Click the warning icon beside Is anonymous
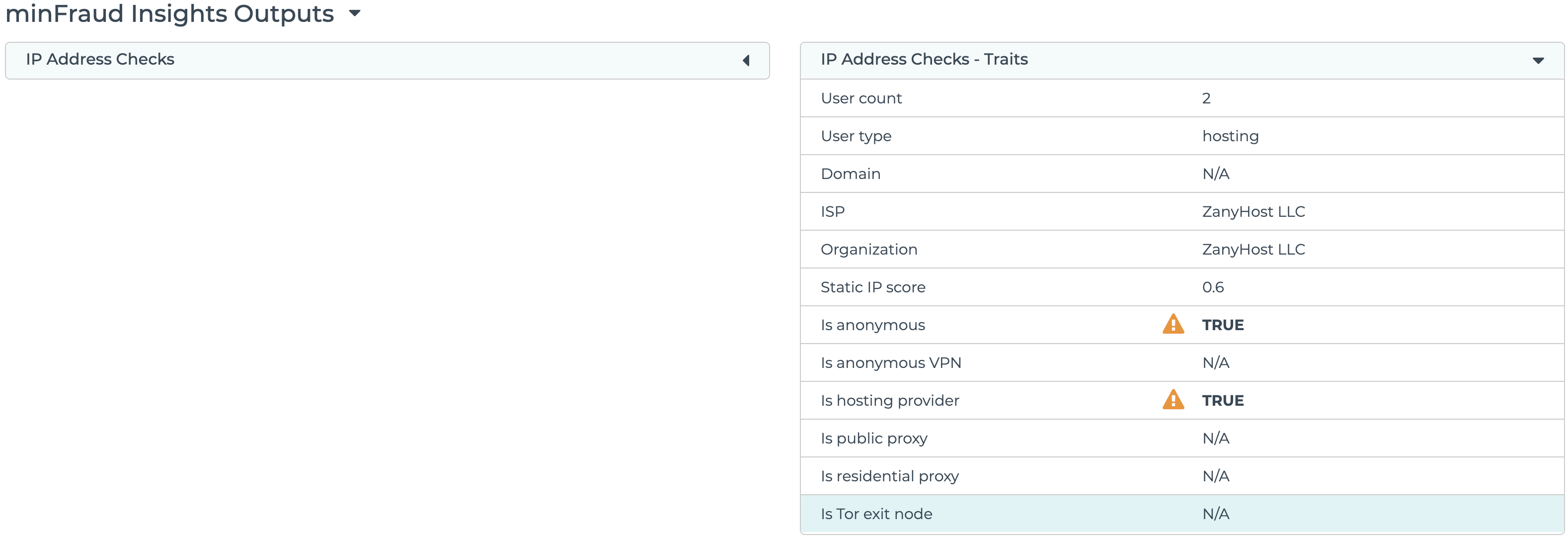The height and width of the screenshot is (537, 1568). click(x=1173, y=325)
